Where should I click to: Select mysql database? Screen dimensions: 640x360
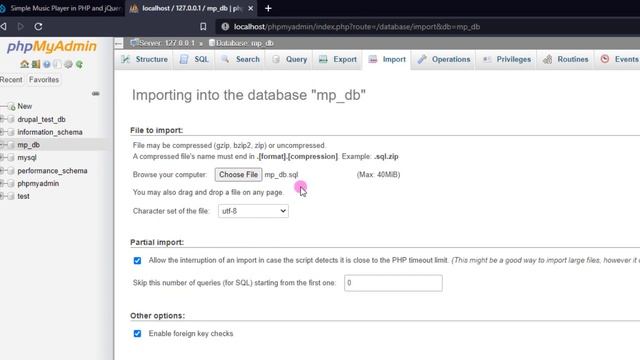point(27,157)
